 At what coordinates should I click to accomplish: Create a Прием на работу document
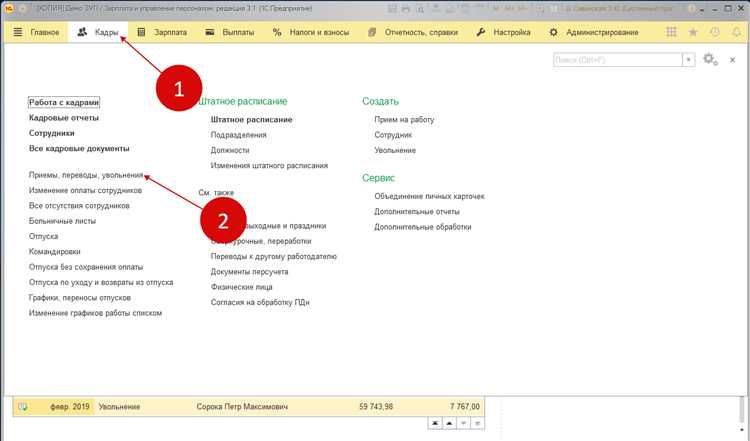(404, 120)
